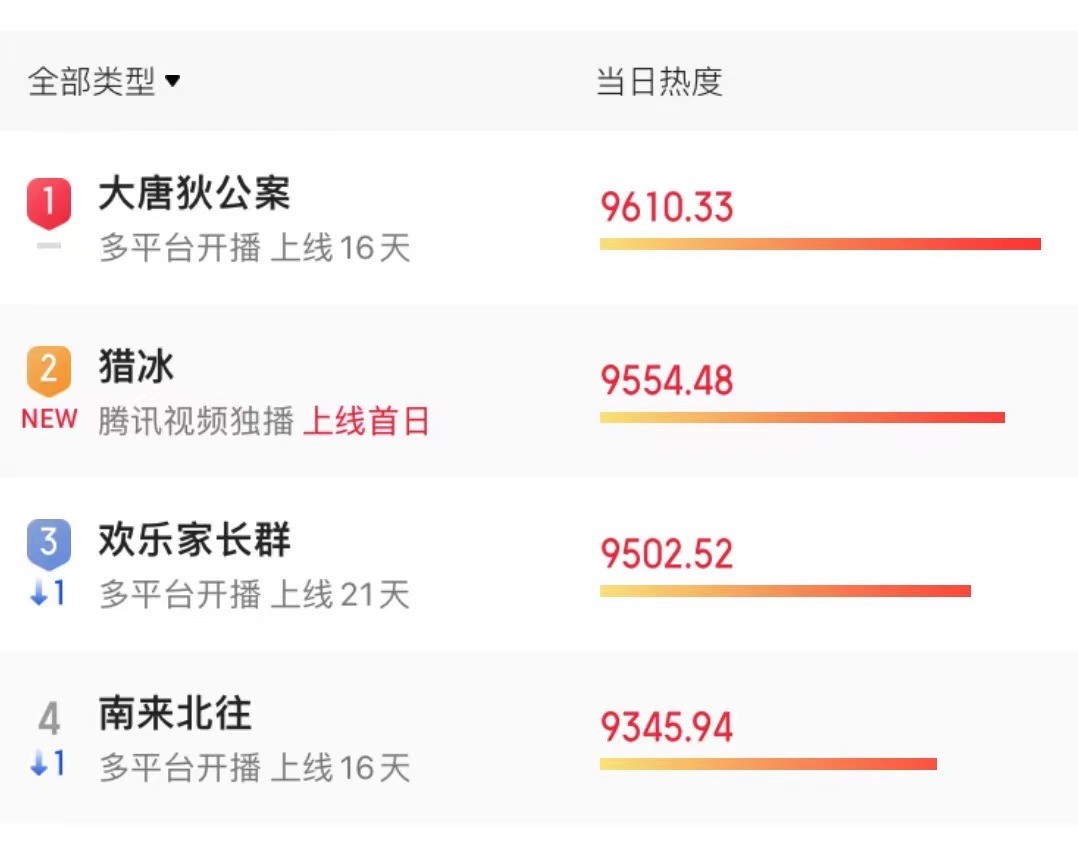Viewport: 1078px width, 845px height.
Task: Click the unchanged dash under rank 1
Action: [49, 245]
